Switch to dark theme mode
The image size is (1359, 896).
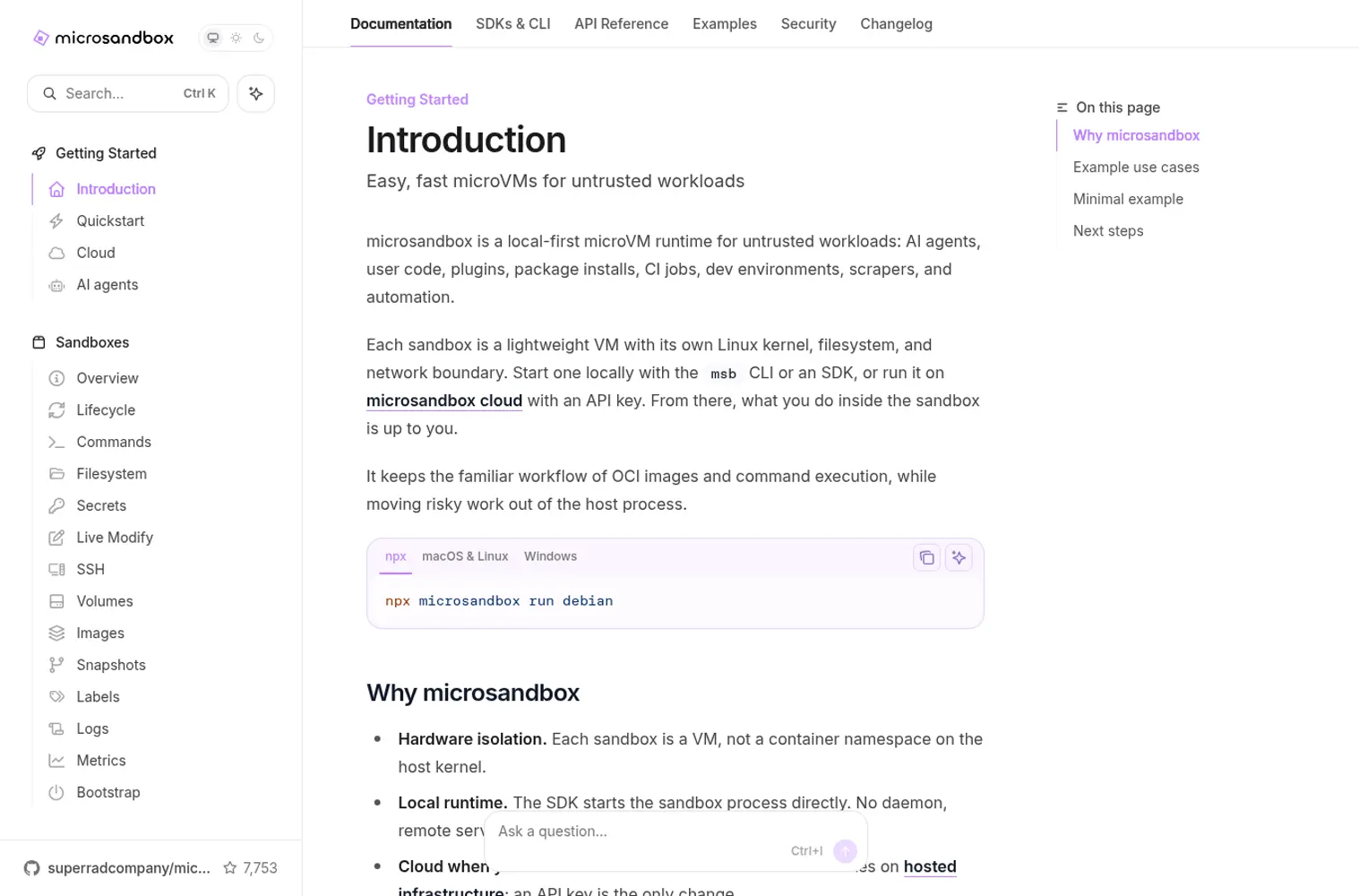pyautogui.click(x=259, y=38)
